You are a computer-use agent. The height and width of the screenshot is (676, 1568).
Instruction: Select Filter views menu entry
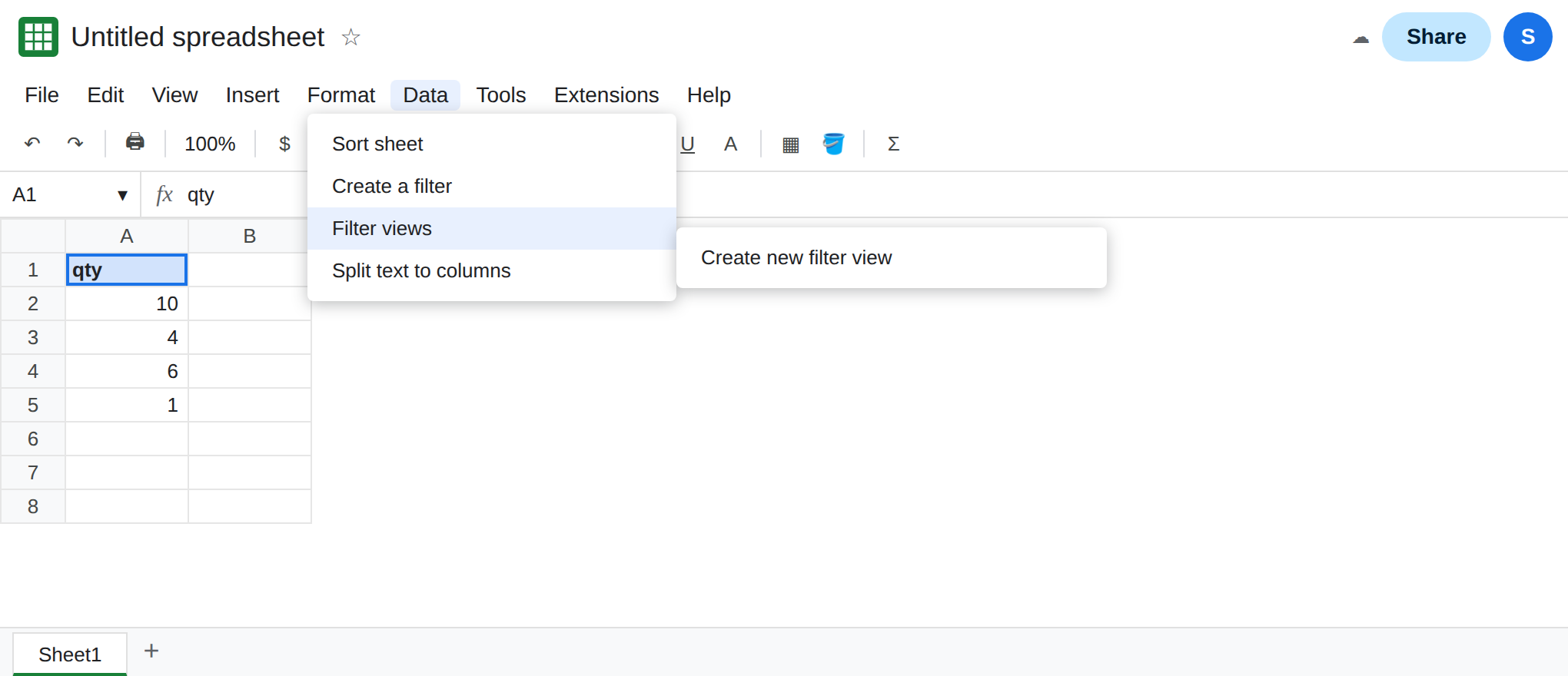coord(492,228)
